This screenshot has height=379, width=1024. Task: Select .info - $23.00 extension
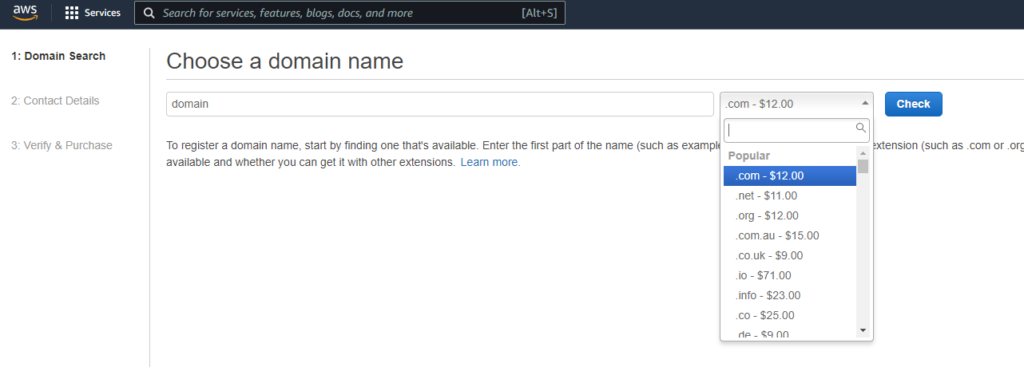point(790,295)
